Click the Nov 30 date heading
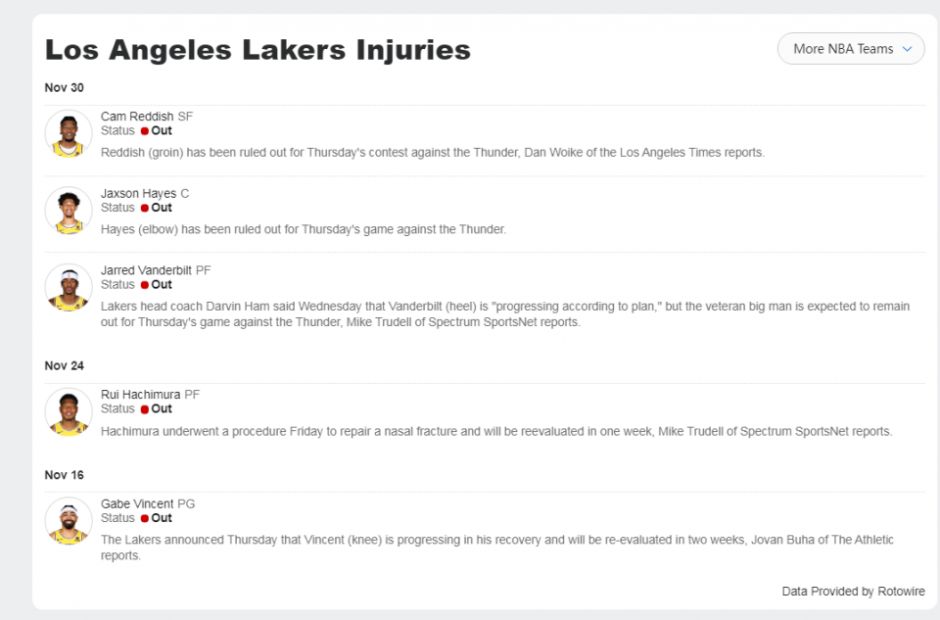The width and height of the screenshot is (940, 620). [x=64, y=88]
